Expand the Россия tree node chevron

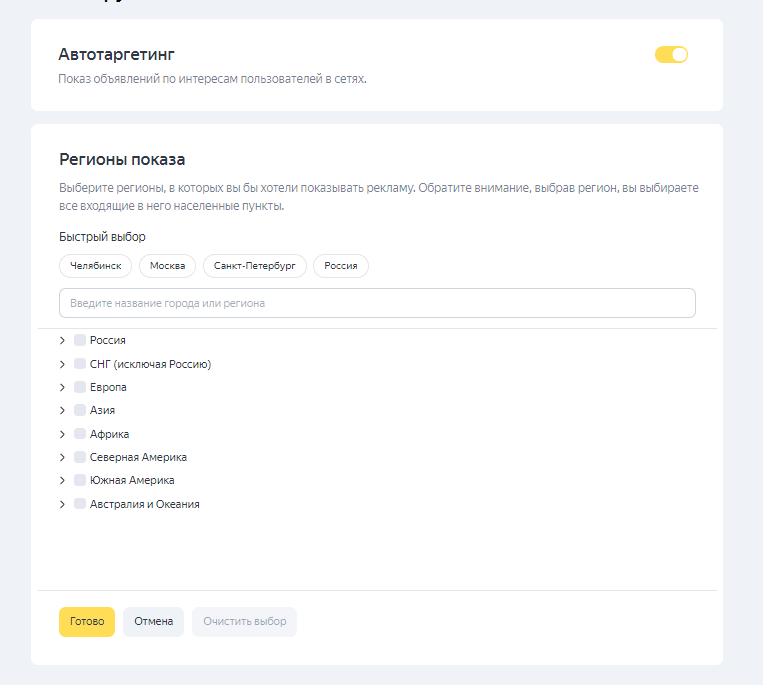point(62,341)
